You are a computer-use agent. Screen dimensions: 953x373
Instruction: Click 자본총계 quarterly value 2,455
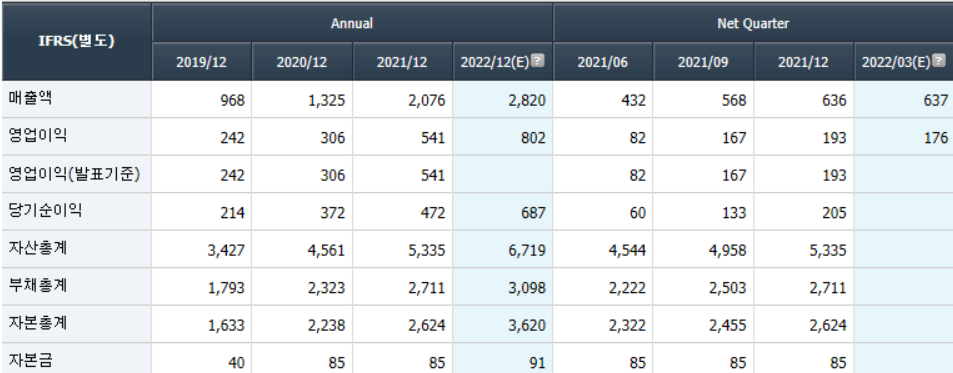[x=727, y=326]
